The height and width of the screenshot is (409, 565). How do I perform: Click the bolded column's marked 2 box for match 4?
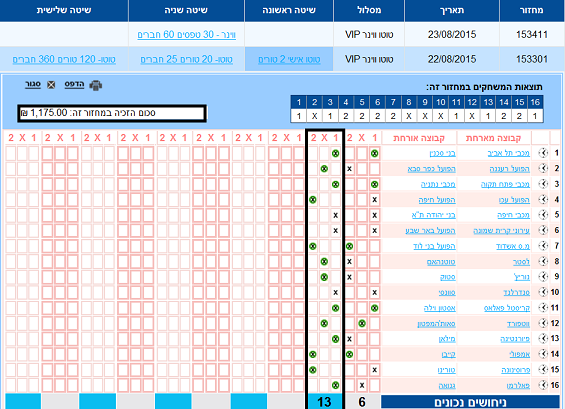click(313, 200)
